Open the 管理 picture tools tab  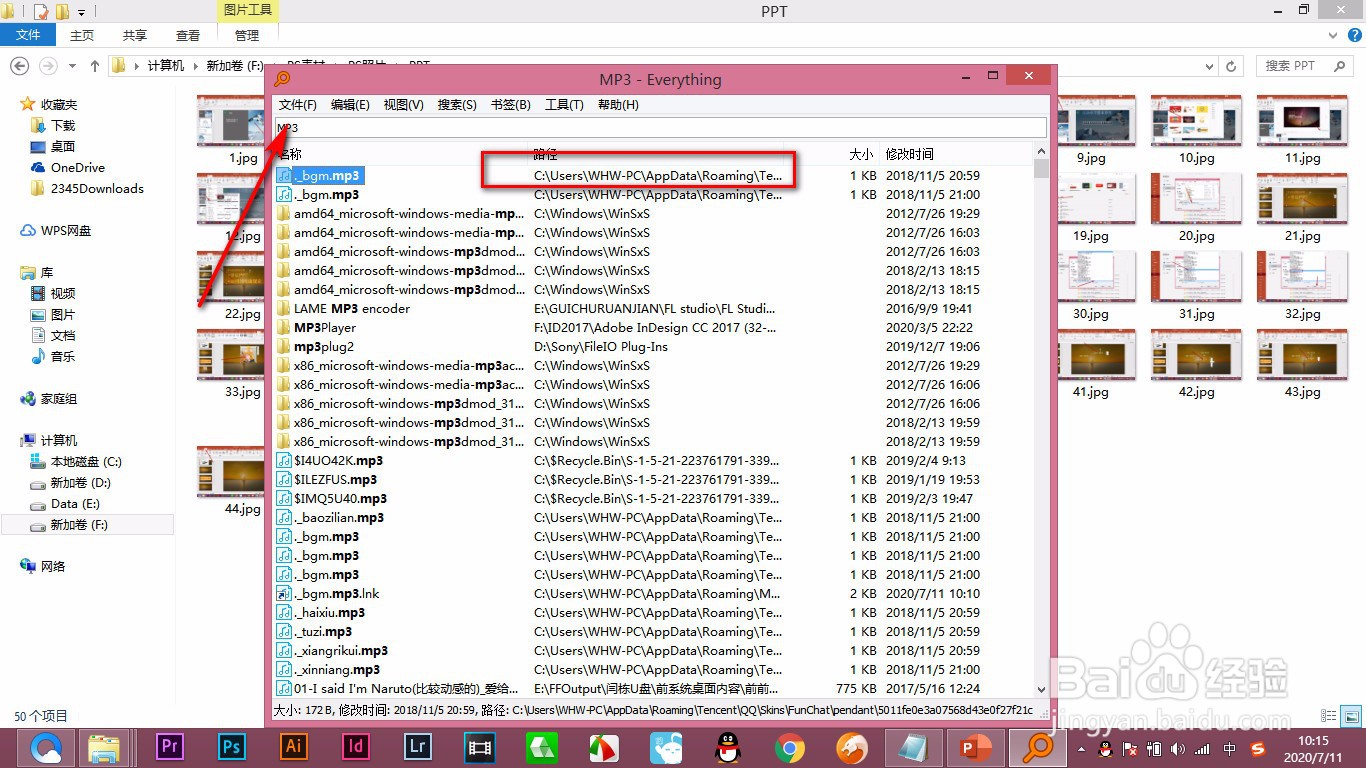[247, 35]
